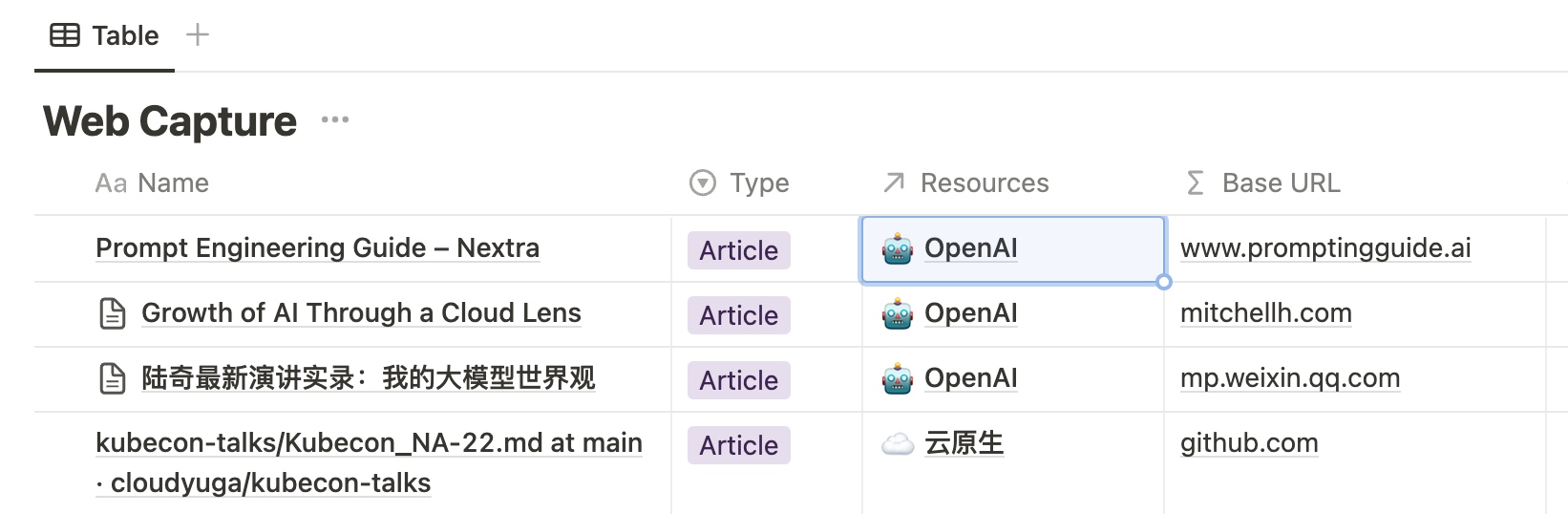This screenshot has height=514, width=1568.
Task: Click the page icon beside the 陆奇 article
Action: [x=113, y=378]
